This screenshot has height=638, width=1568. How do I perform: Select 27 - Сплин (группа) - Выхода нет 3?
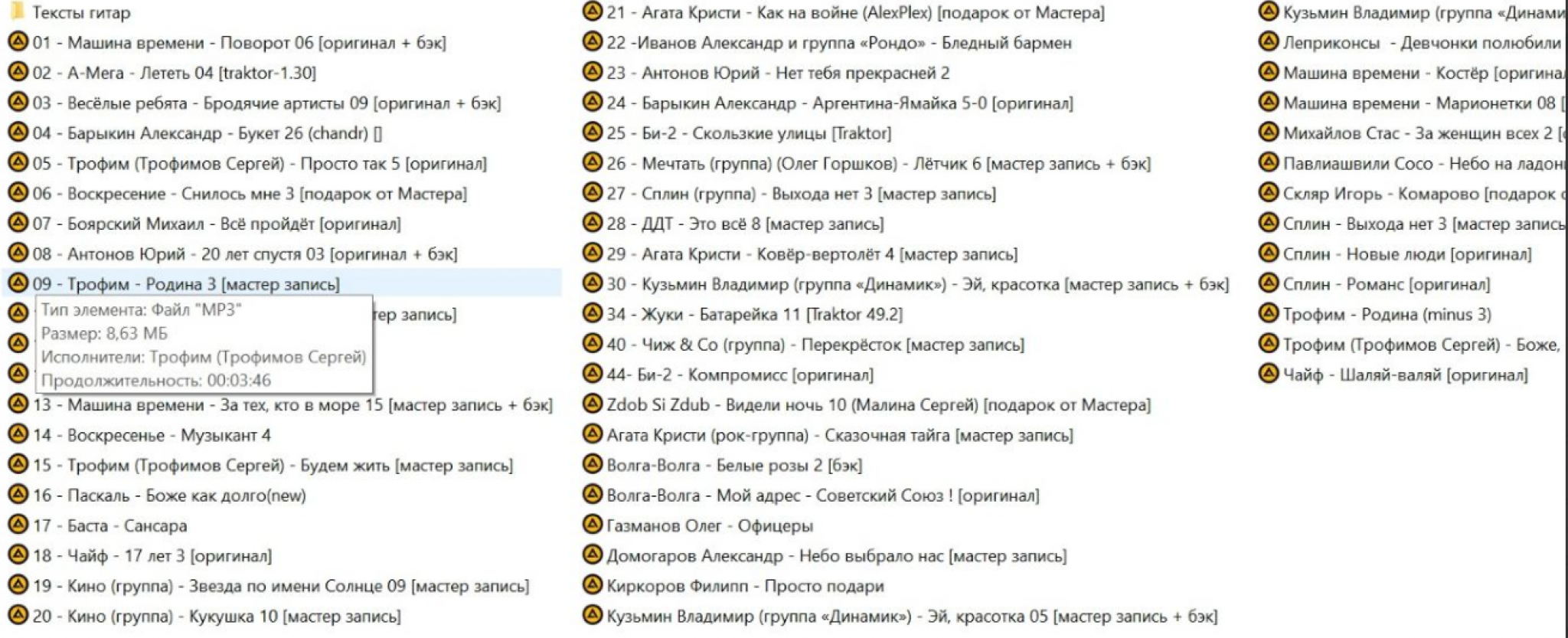(802, 194)
